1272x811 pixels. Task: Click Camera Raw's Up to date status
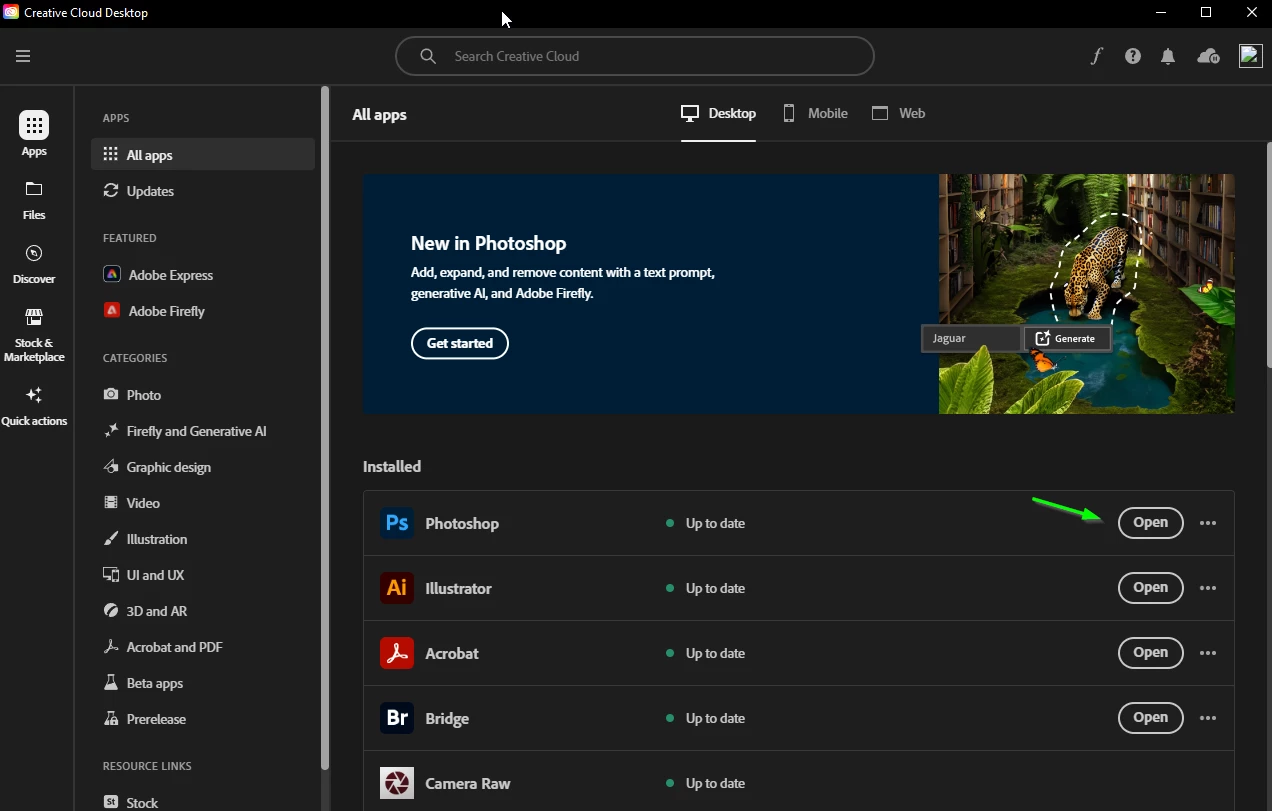[x=705, y=783]
